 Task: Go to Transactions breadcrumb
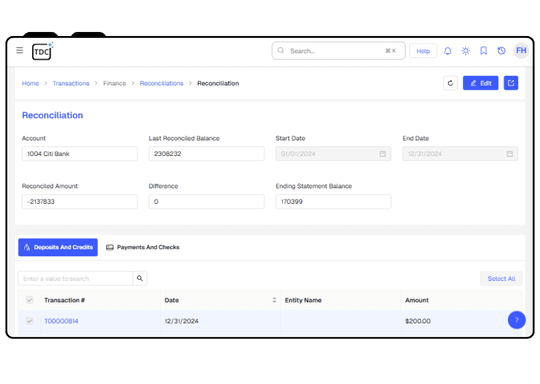click(x=71, y=83)
